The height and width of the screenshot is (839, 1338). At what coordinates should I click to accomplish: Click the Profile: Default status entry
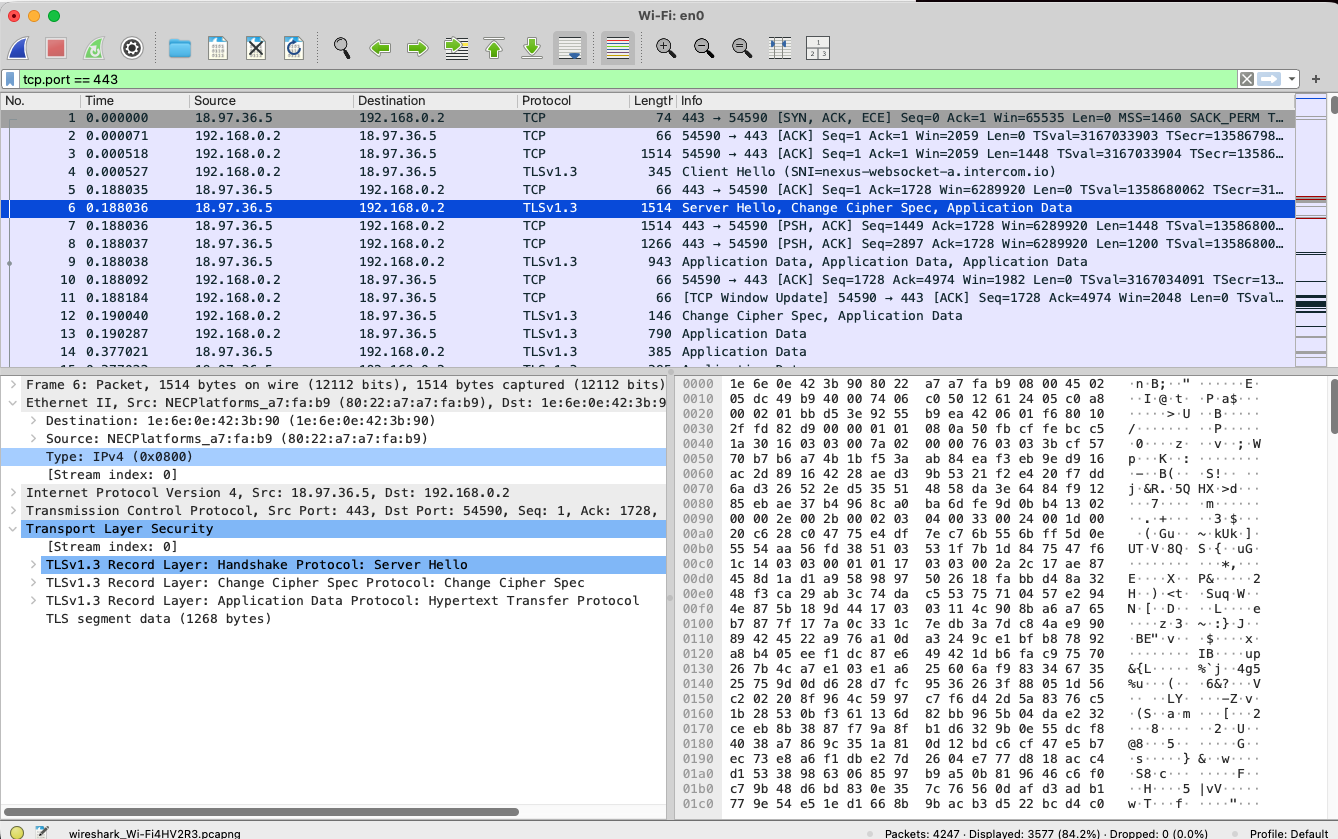point(1291,833)
